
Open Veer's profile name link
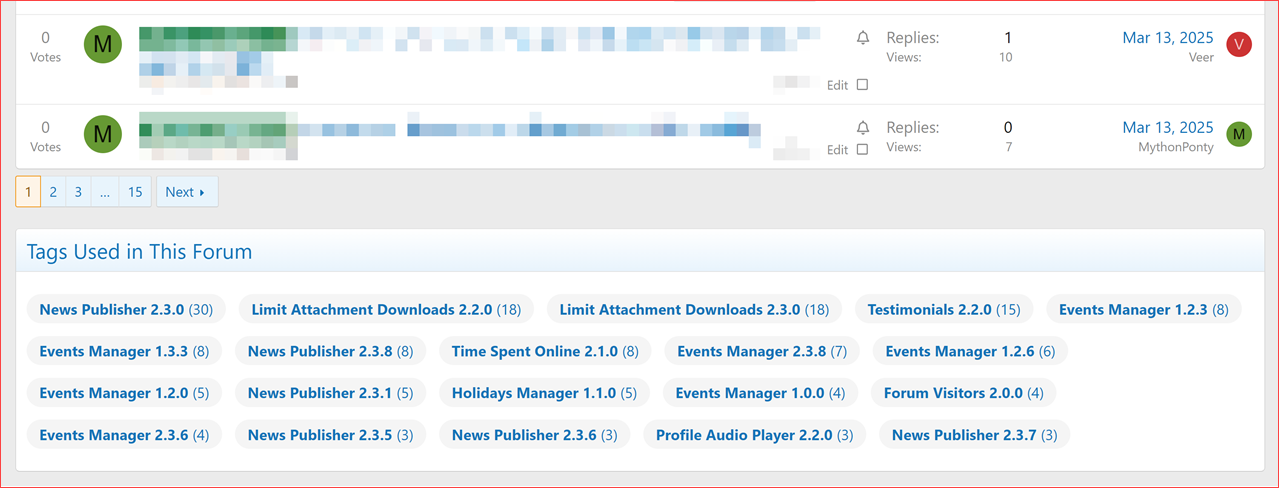pos(1201,57)
